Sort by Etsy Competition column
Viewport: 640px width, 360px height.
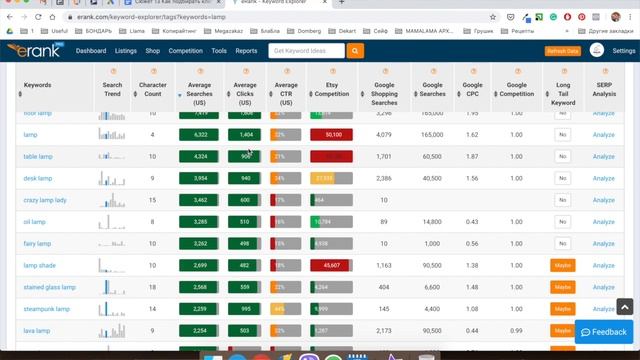(311, 94)
